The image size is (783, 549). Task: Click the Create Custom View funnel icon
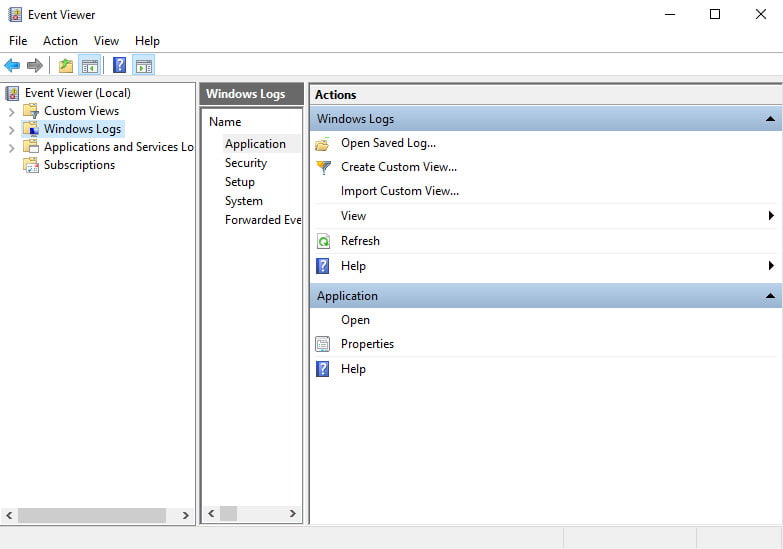point(323,167)
